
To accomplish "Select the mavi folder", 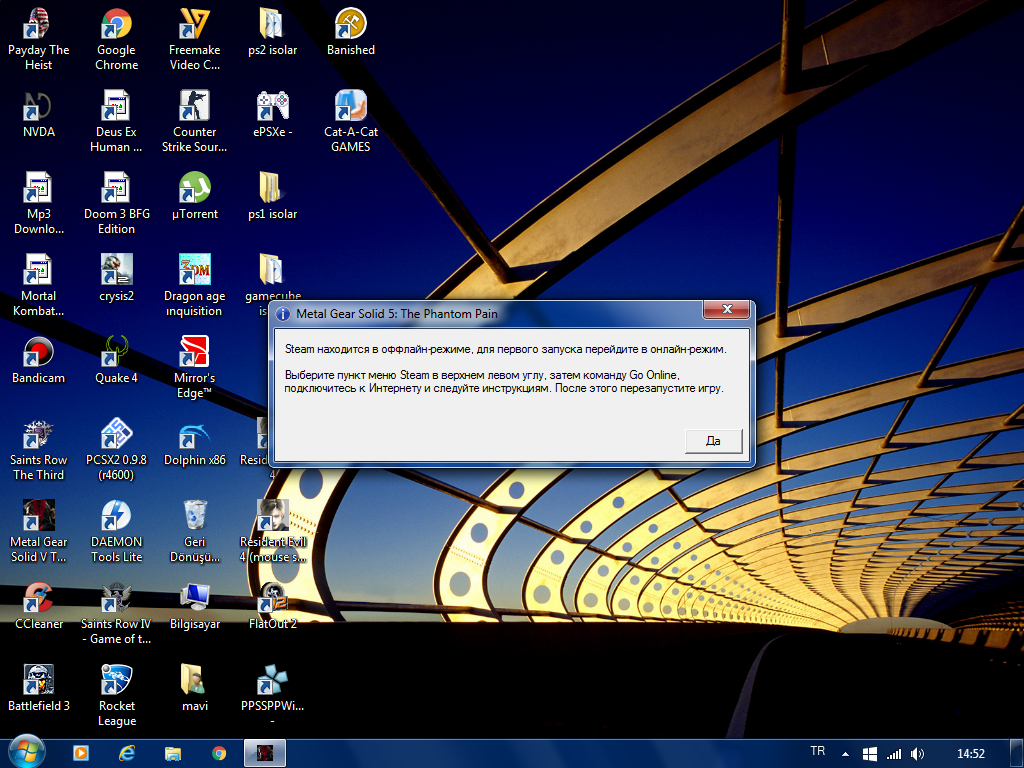I will [x=195, y=689].
